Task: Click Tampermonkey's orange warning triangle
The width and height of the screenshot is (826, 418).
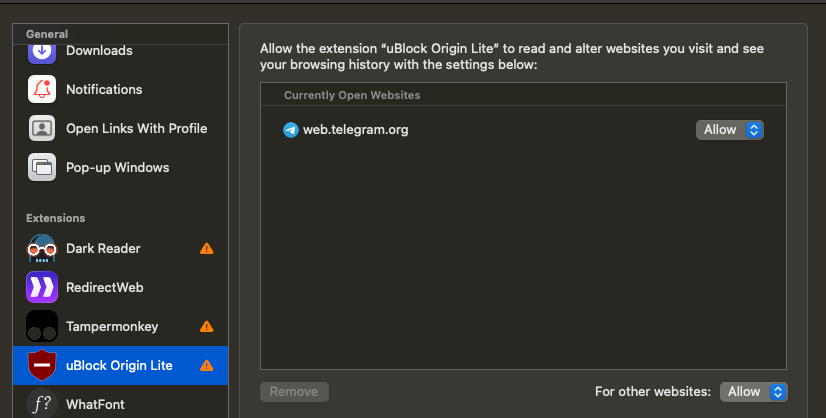Action: (206, 326)
